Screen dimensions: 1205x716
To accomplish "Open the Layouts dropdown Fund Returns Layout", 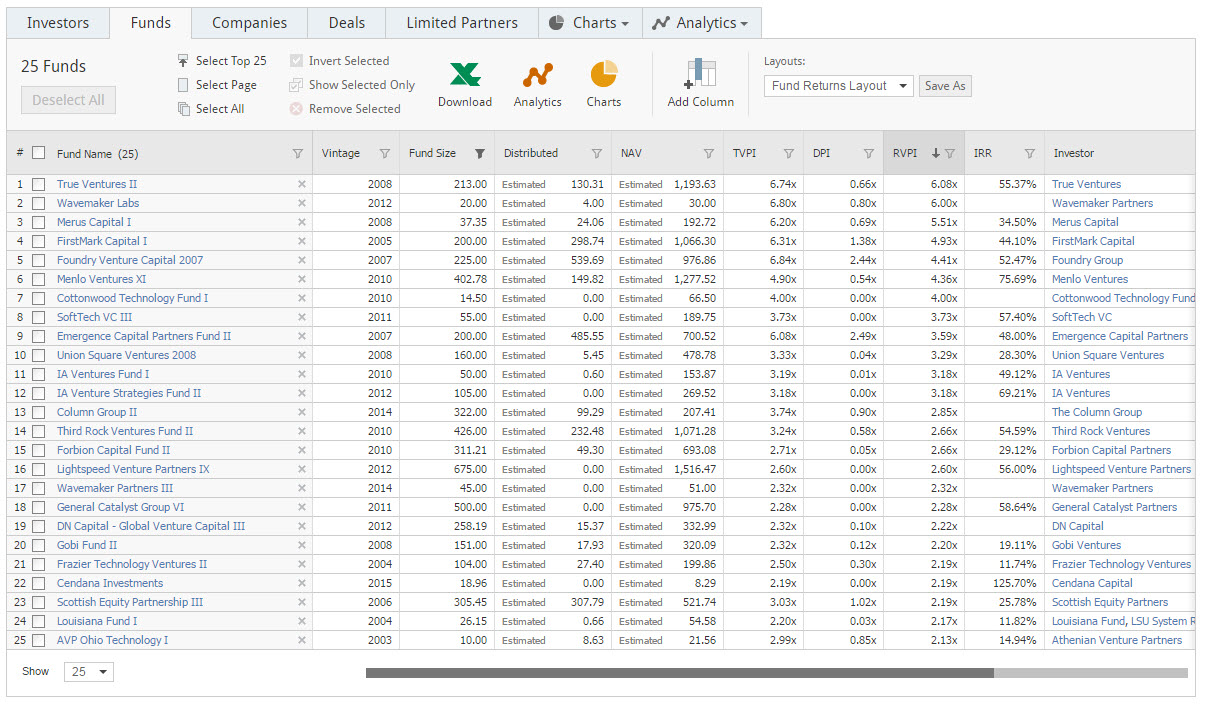I will click(x=838, y=86).
